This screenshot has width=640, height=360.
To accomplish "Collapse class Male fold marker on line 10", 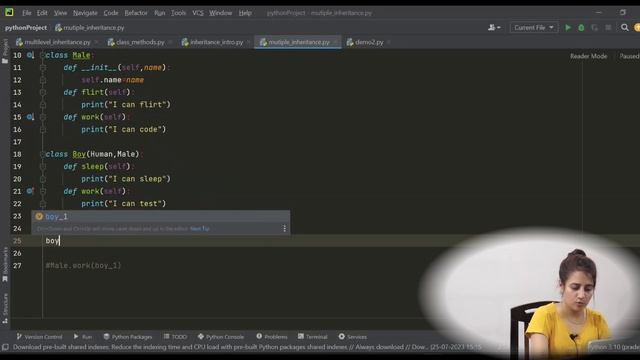I will click(x=42, y=55).
